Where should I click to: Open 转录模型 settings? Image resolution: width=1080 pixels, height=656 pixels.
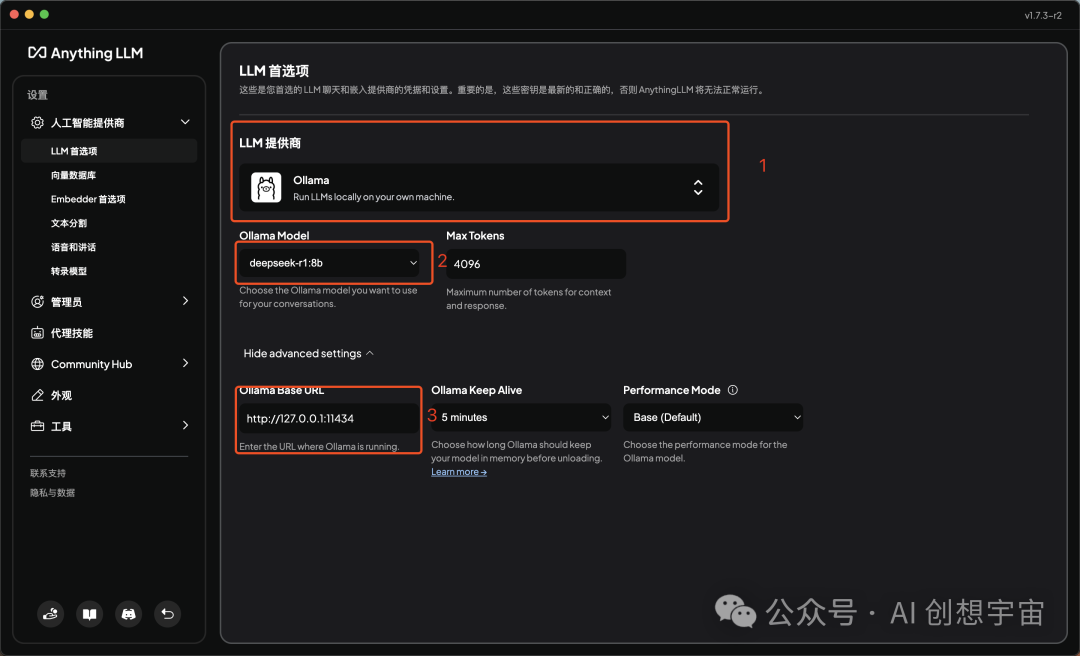point(69,271)
